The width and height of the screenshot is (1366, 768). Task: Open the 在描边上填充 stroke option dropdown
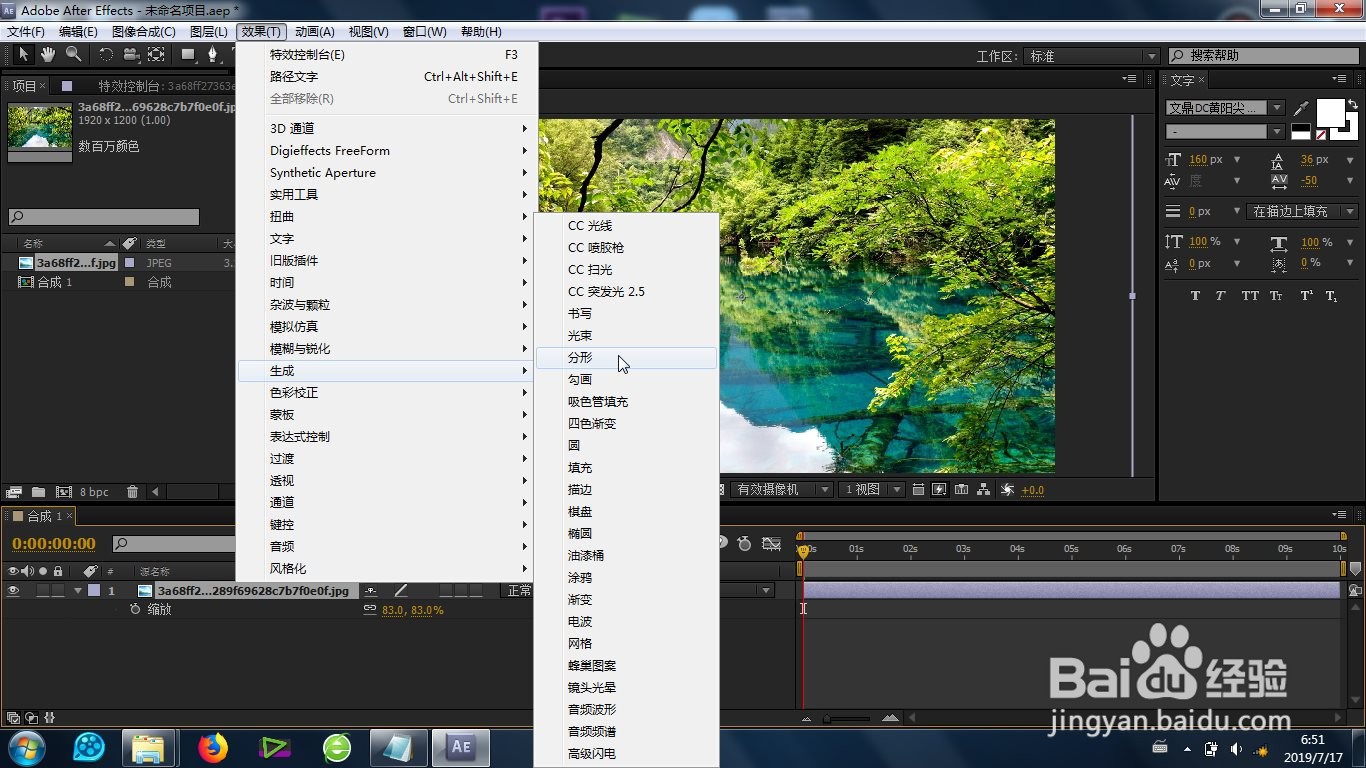1304,211
